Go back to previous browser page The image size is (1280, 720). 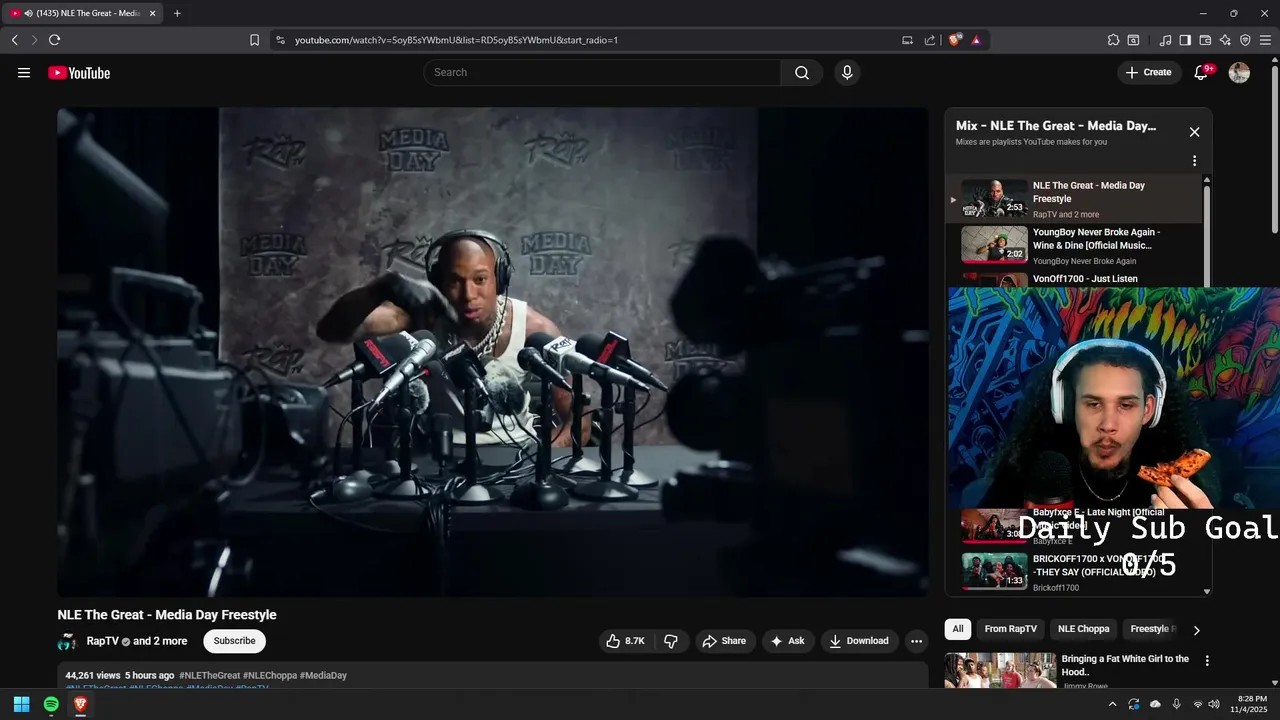[14, 40]
